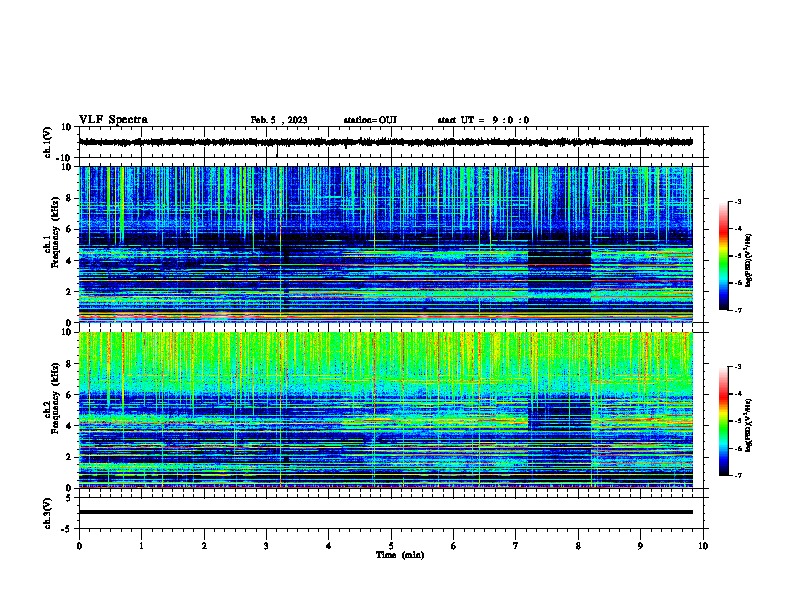The height and width of the screenshot is (612, 792).
Task: Click the '-3' label on ch.1 color bar
Action: (x=737, y=202)
